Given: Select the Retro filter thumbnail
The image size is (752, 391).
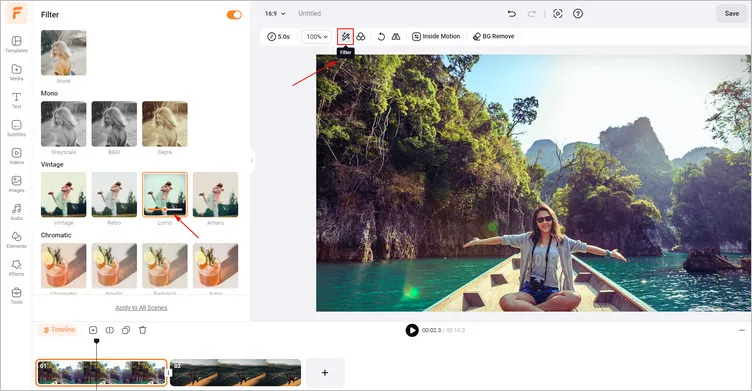Looking at the screenshot, I should pos(114,195).
